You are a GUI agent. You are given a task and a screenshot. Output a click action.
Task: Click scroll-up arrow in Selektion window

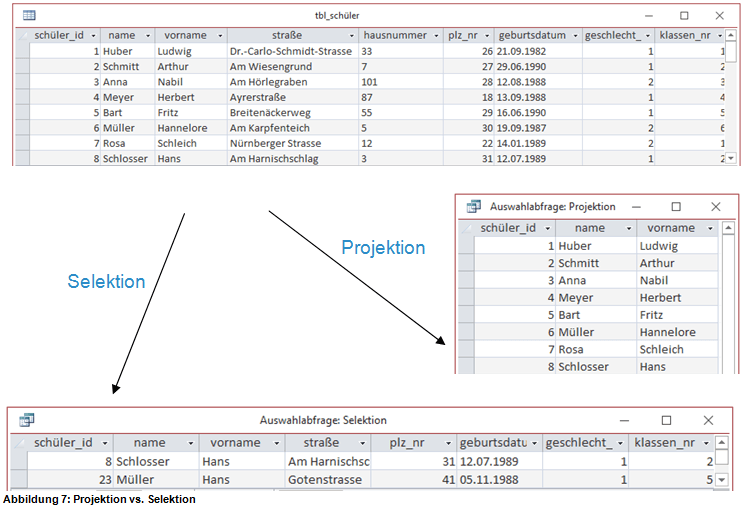pos(722,443)
